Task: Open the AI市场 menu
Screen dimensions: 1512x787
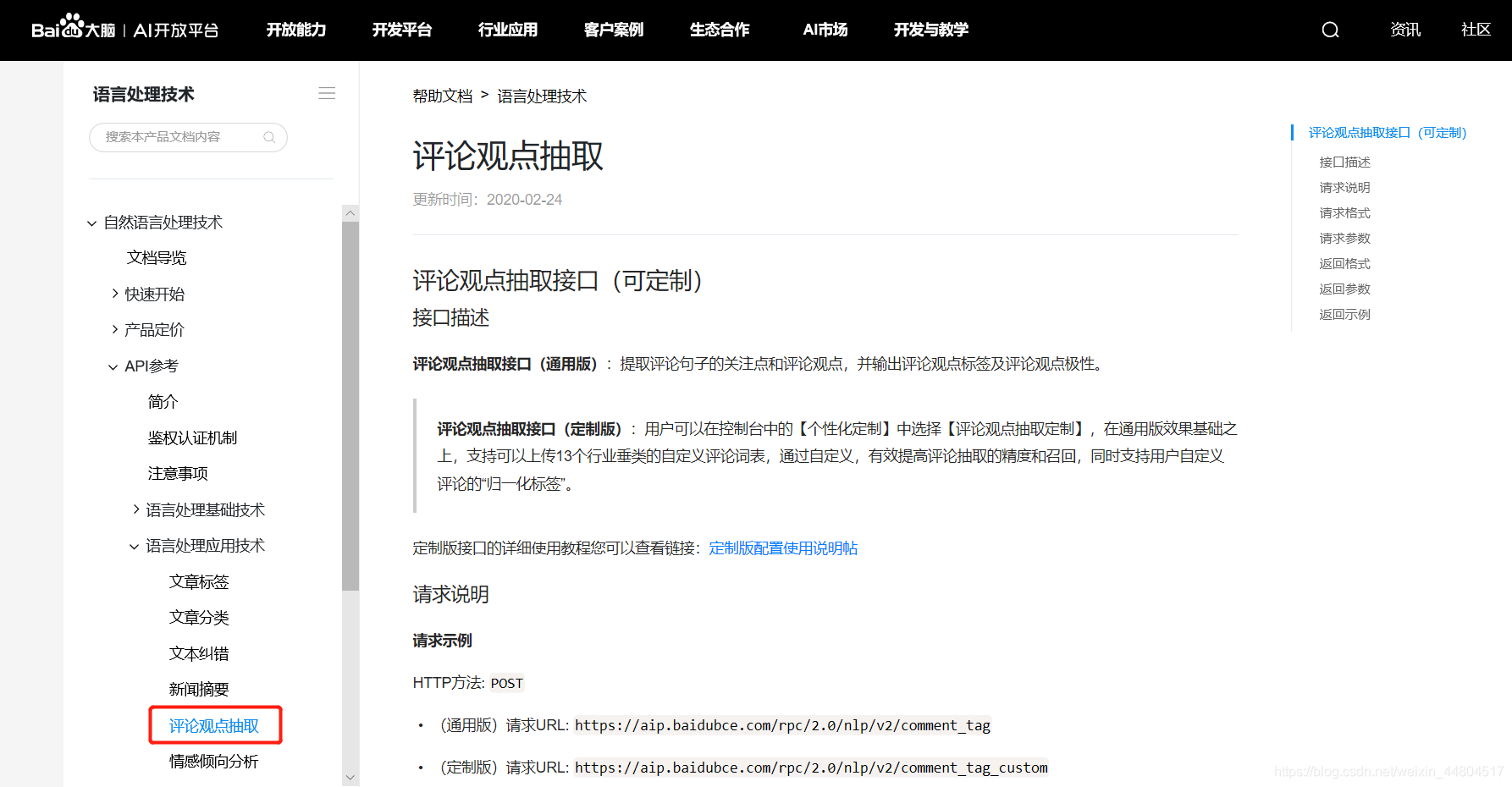Action: (824, 30)
